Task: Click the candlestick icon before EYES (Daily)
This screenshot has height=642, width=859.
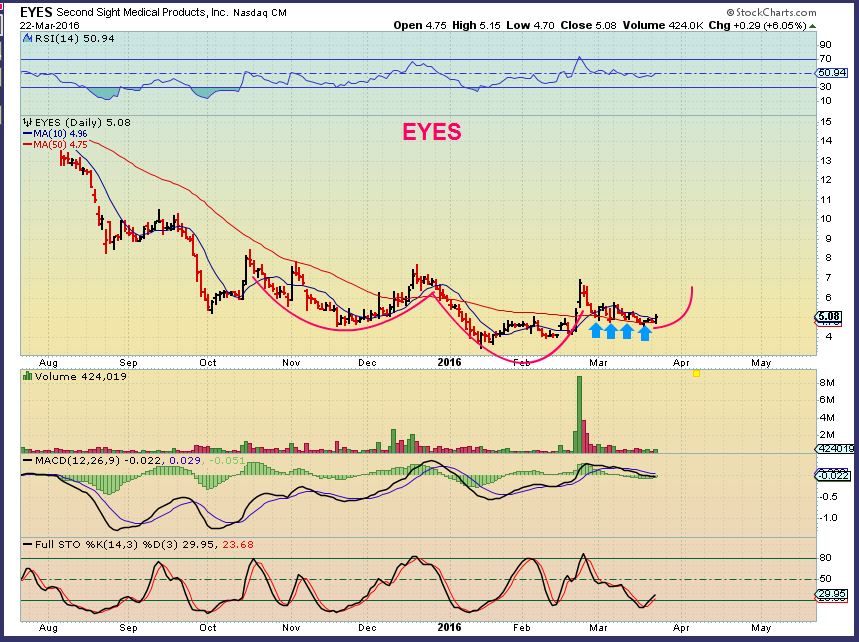Action: tap(27, 122)
